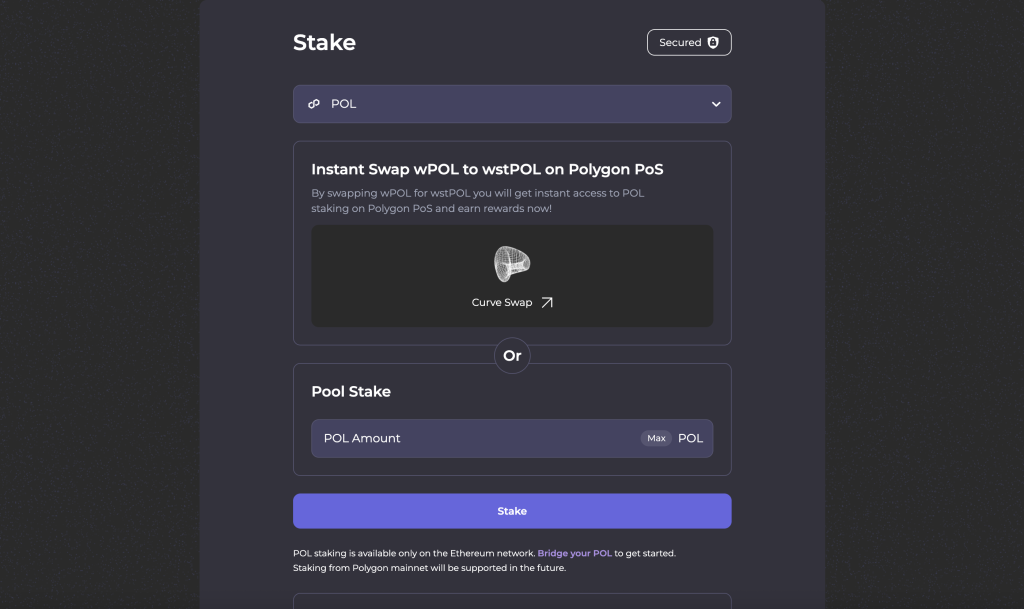Click the Max button in the amount field

point(656,438)
